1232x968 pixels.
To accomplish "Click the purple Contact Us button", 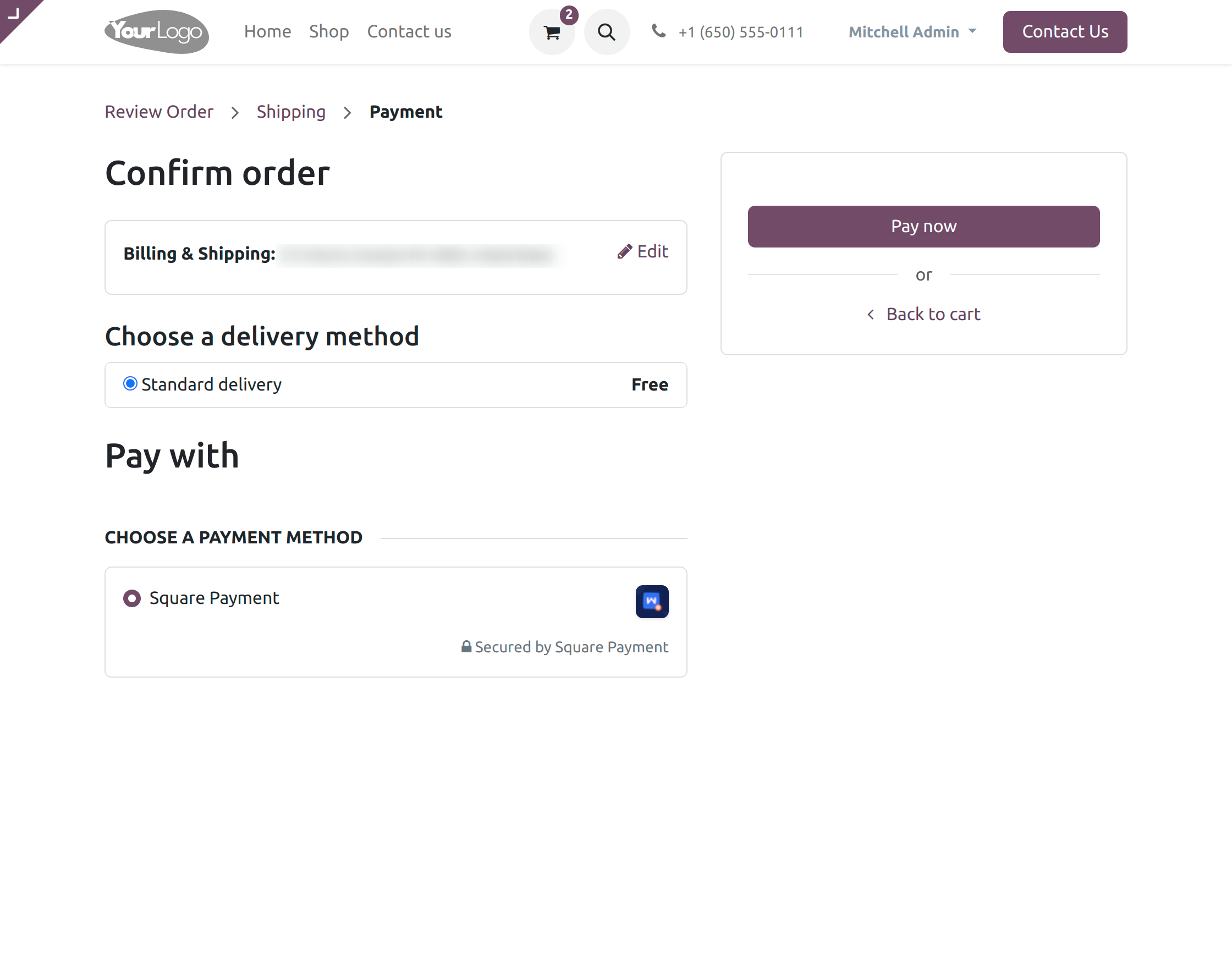I will click(x=1065, y=32).
